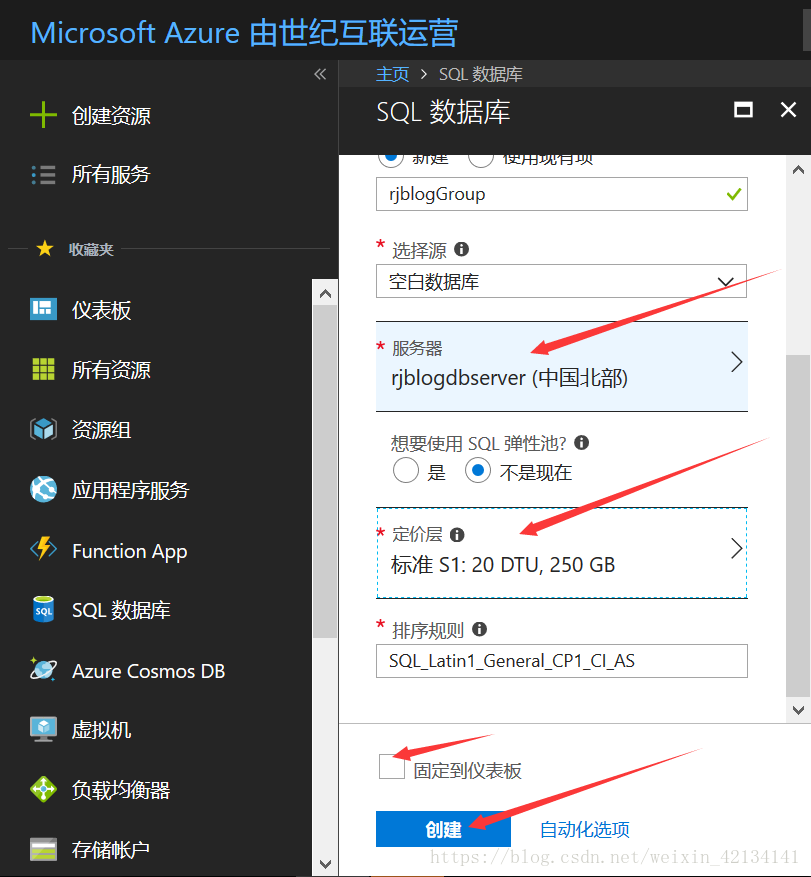Viewport: 811px width, 877px height.
Task: Click scroll-up arrow of sidebar favorites
Action: click(x=325, y=294)
